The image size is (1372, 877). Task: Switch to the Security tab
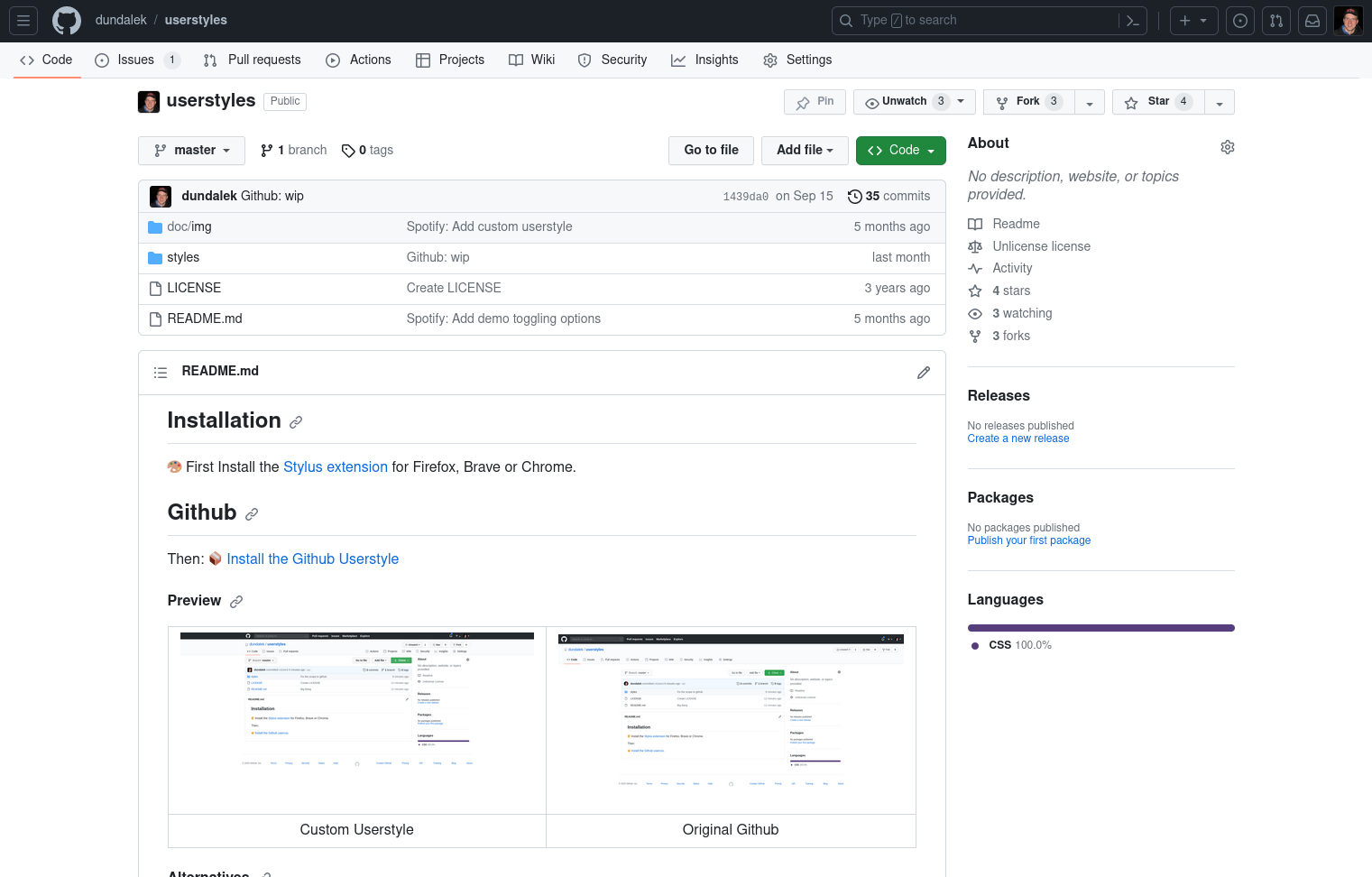tap(612, 60)
